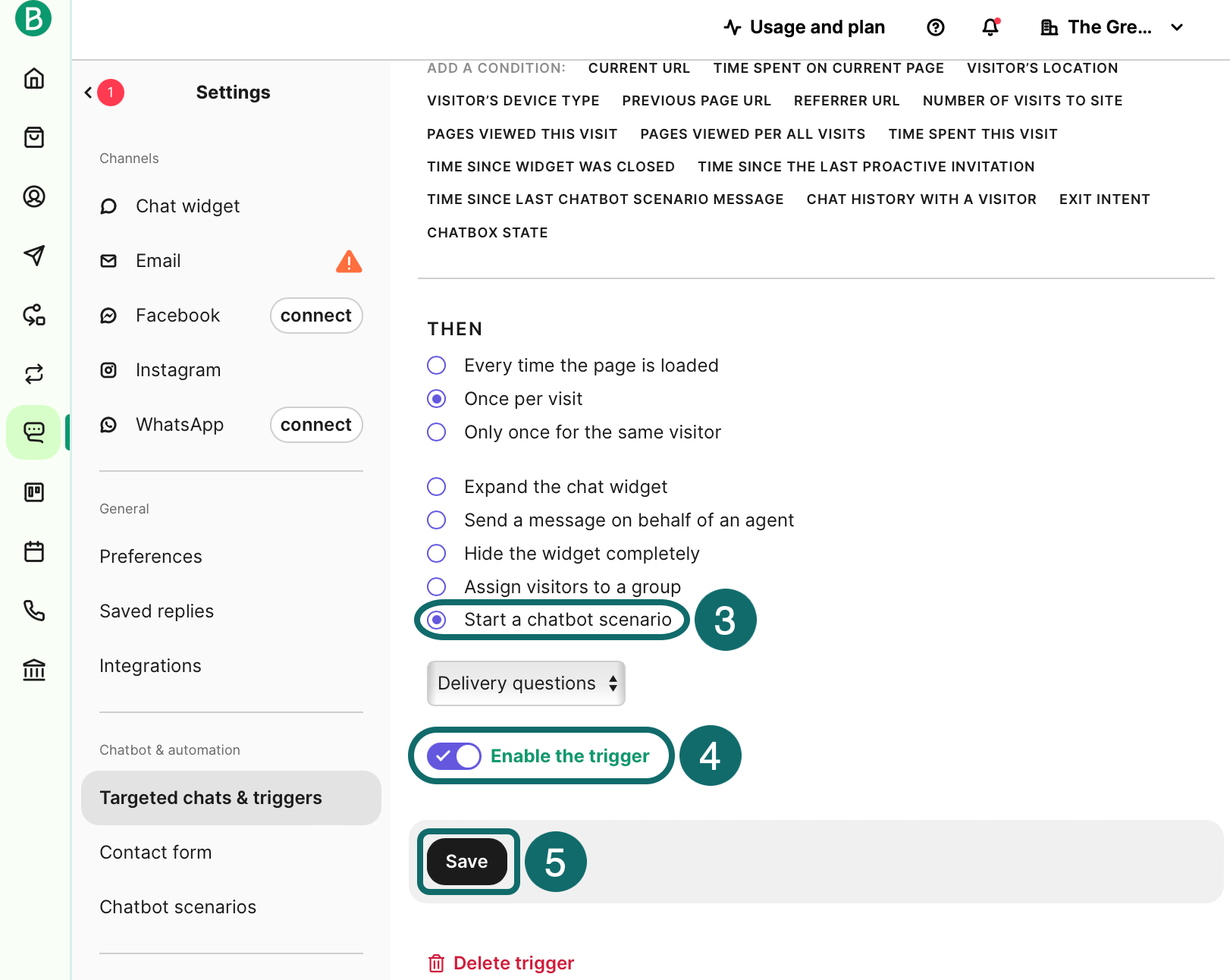
Task: Go back using the Settings chevron
Action: pyautogui.click(x=89, y=93)
